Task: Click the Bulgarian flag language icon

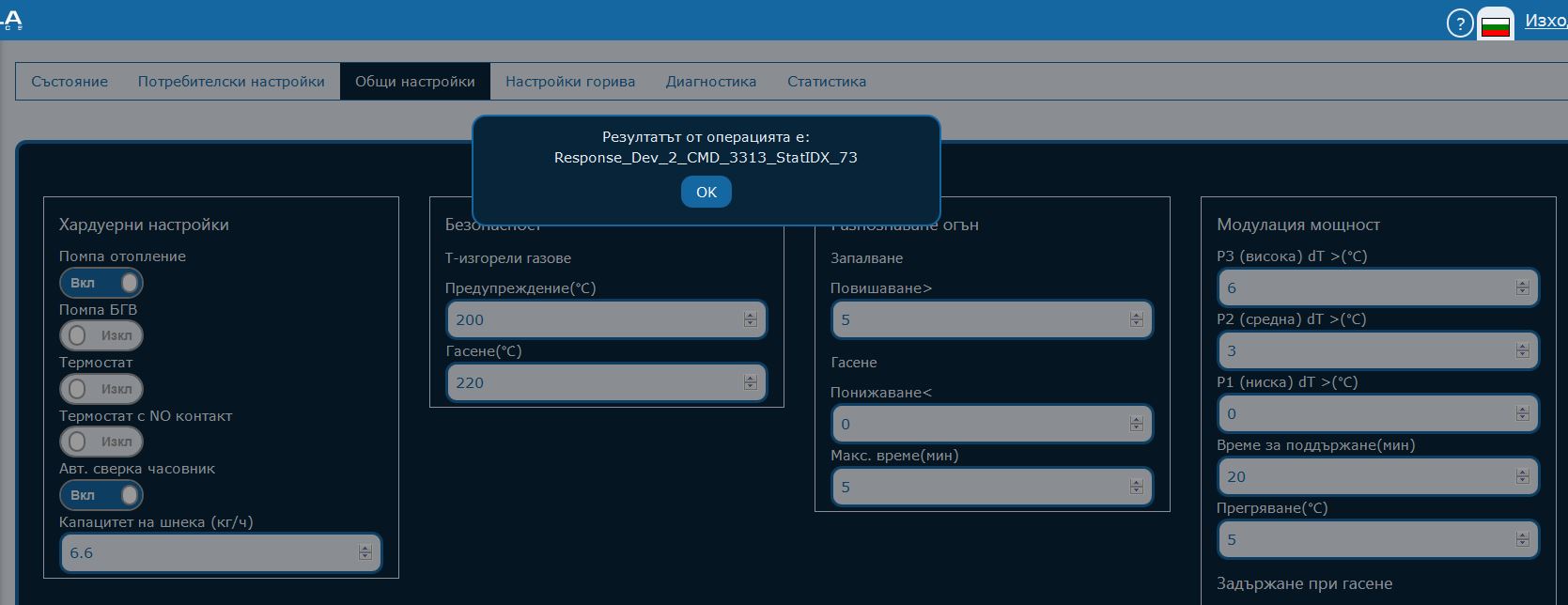Action: click(x=1495, y=25)
